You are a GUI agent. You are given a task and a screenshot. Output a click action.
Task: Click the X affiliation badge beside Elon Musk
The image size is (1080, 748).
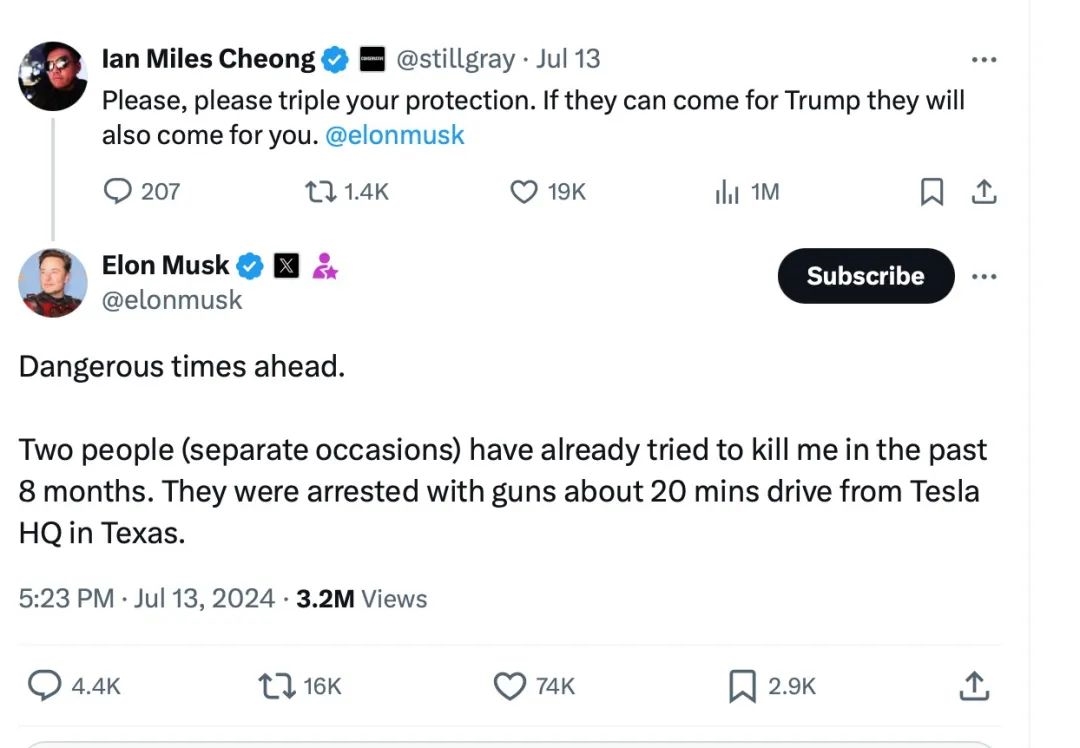(x=286, y=266)
